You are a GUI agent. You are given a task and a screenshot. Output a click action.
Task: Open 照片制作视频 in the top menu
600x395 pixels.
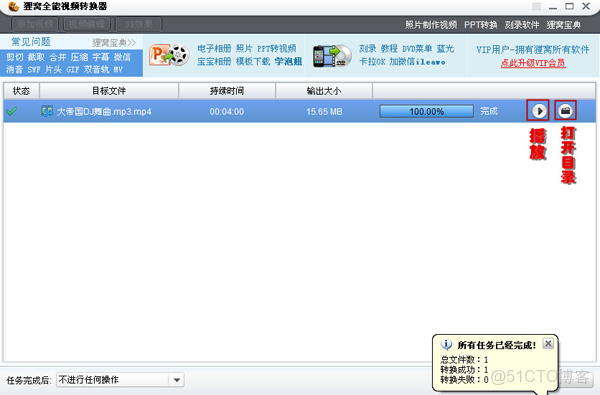(431, 25)
